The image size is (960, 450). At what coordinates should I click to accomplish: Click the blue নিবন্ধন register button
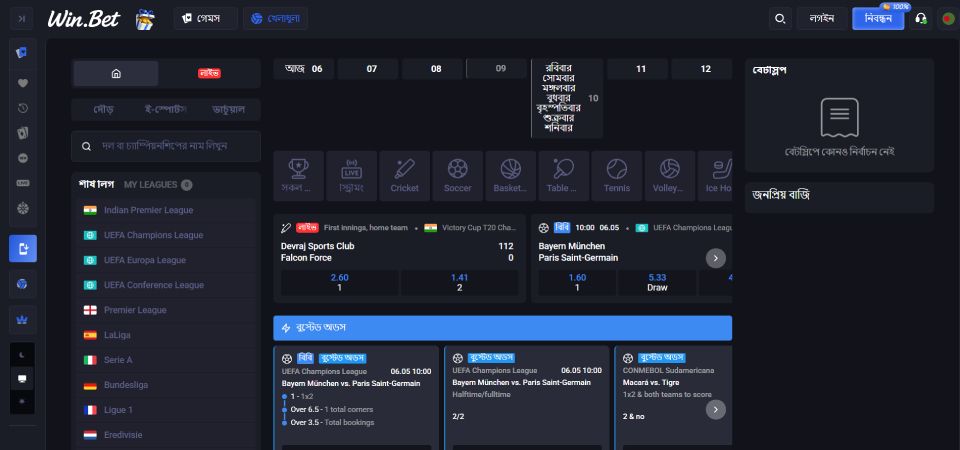point(878,18)
